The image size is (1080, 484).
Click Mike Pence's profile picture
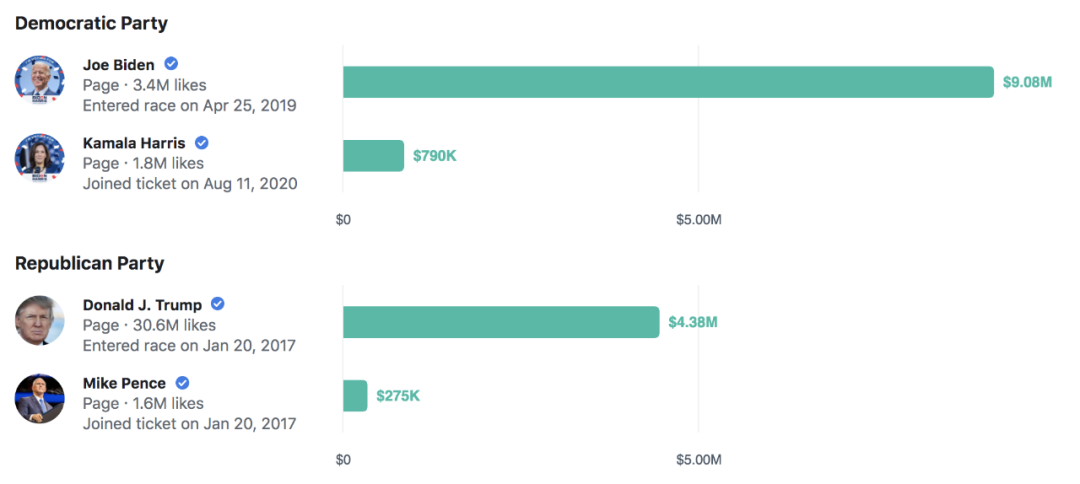tap(40, 398)
